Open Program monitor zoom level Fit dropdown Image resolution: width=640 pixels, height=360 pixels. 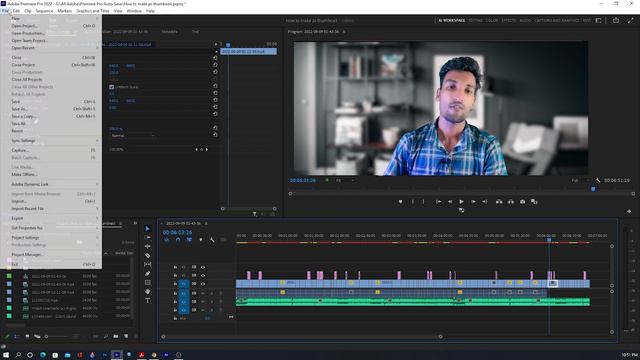pyautogui.click(x=345, y=180)
